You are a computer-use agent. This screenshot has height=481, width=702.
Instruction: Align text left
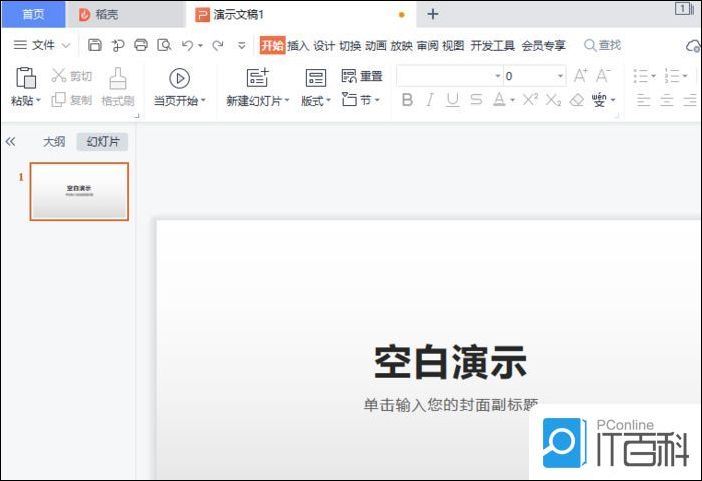click(643, 100)
